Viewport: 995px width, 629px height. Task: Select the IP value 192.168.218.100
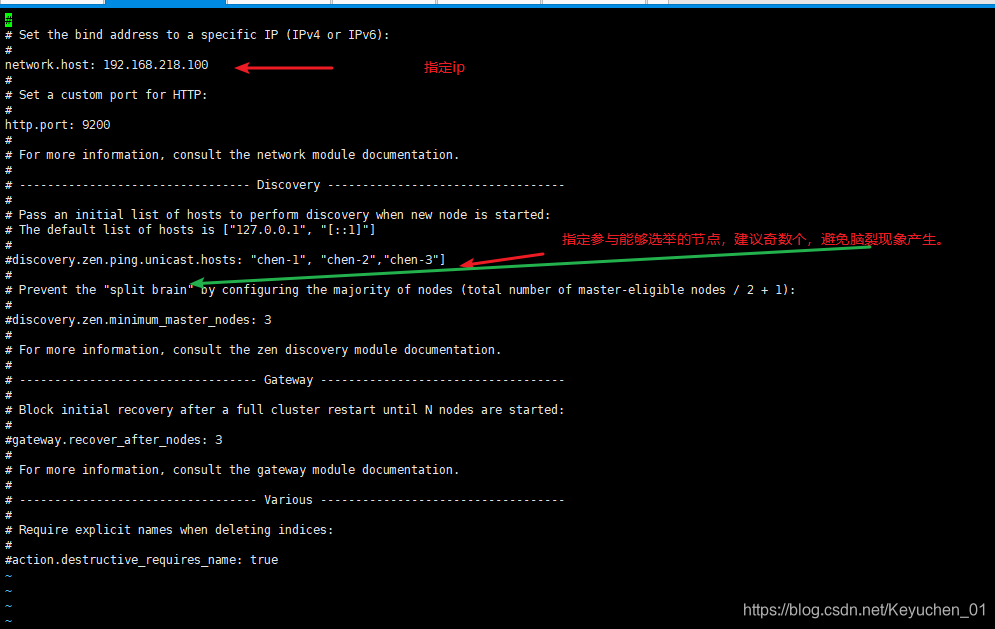(155, 65)
